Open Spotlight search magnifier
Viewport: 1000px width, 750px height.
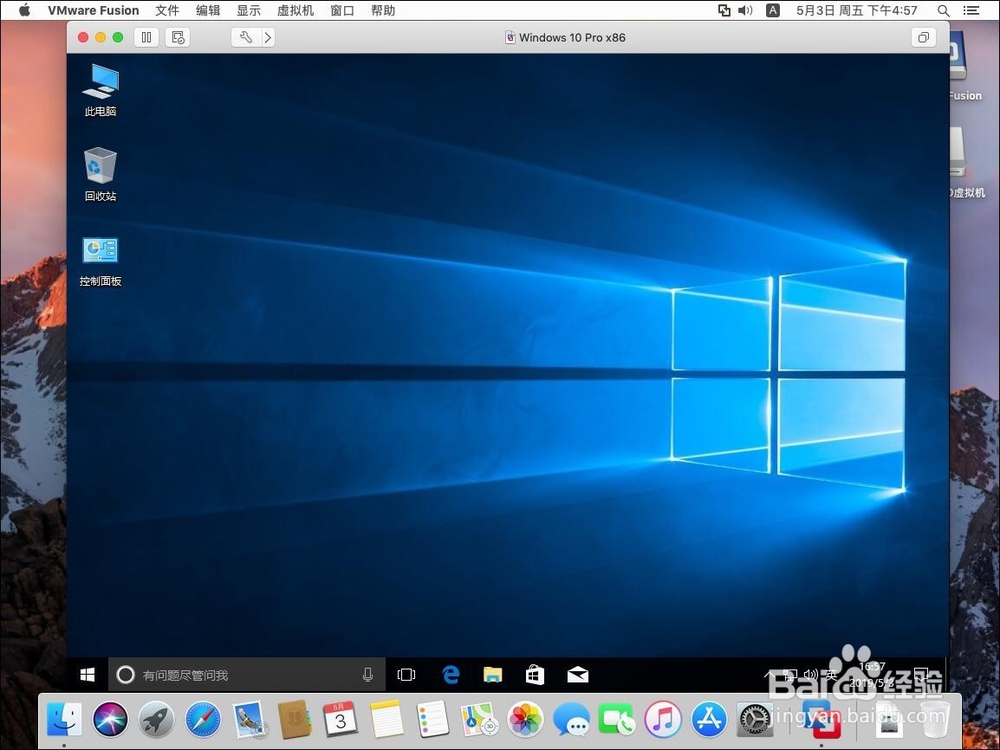[943, 10]
